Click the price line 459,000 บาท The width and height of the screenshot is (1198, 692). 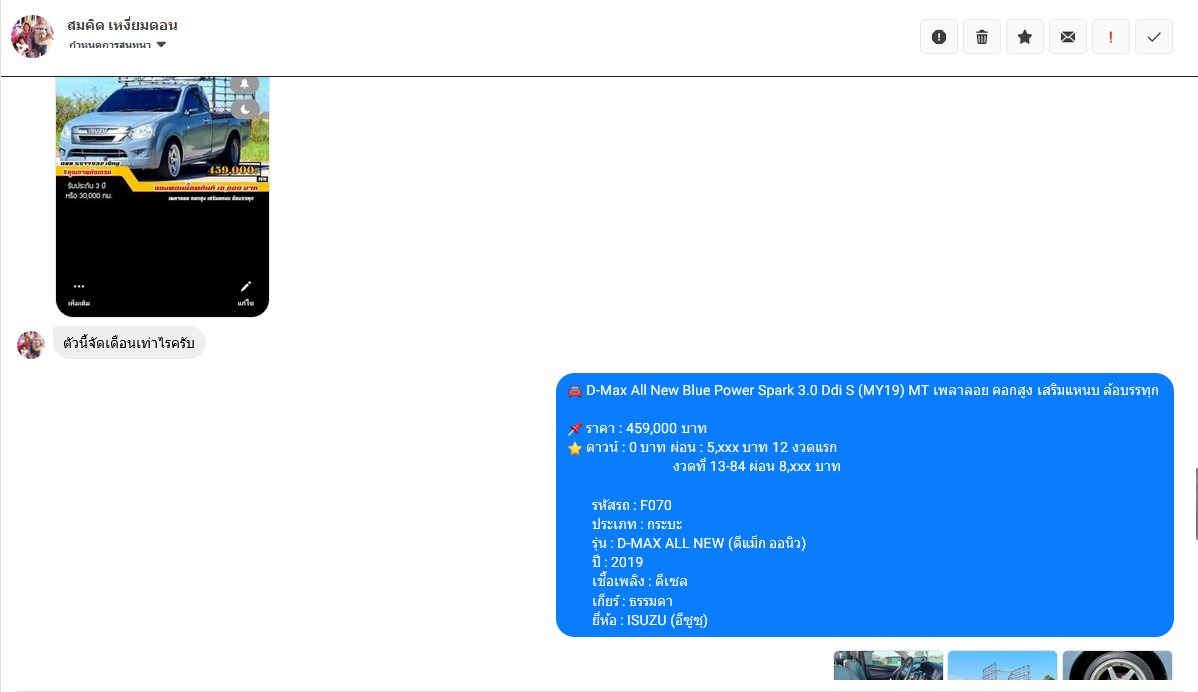636,428
